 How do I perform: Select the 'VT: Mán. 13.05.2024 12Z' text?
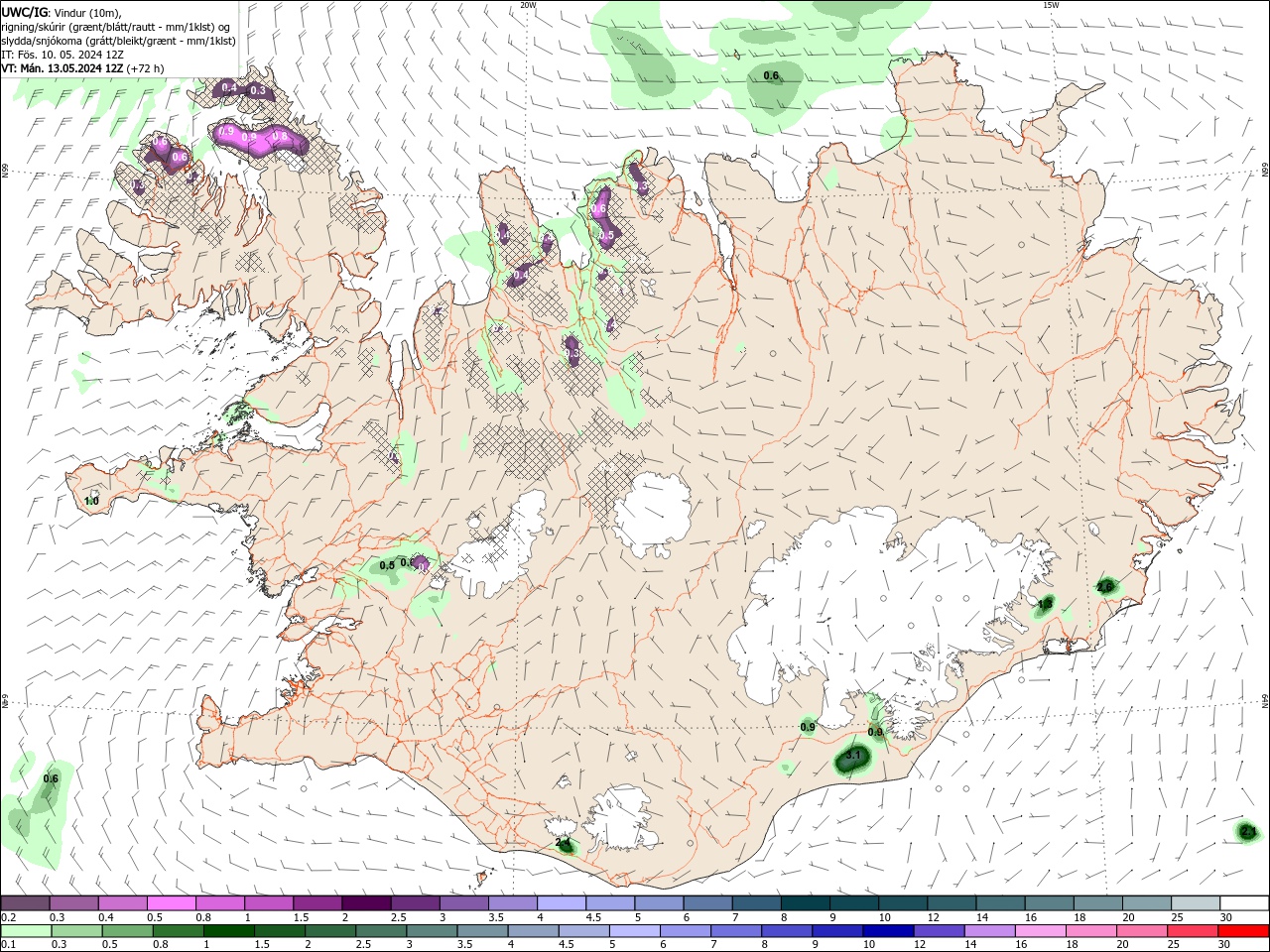tap(63, 68)
